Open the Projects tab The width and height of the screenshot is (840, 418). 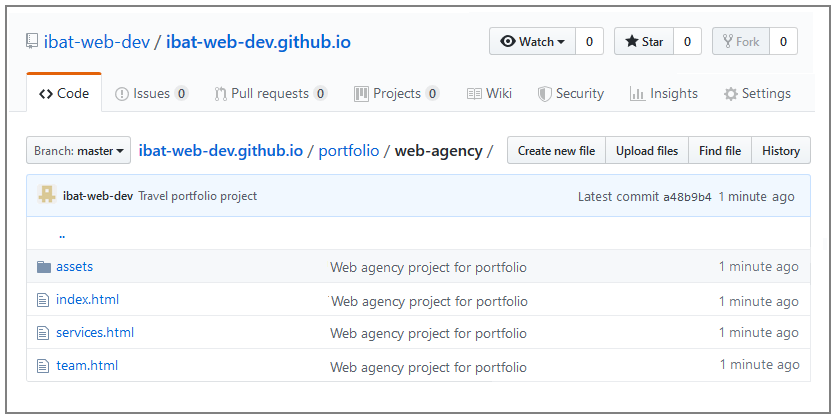[x=396, y=94]
